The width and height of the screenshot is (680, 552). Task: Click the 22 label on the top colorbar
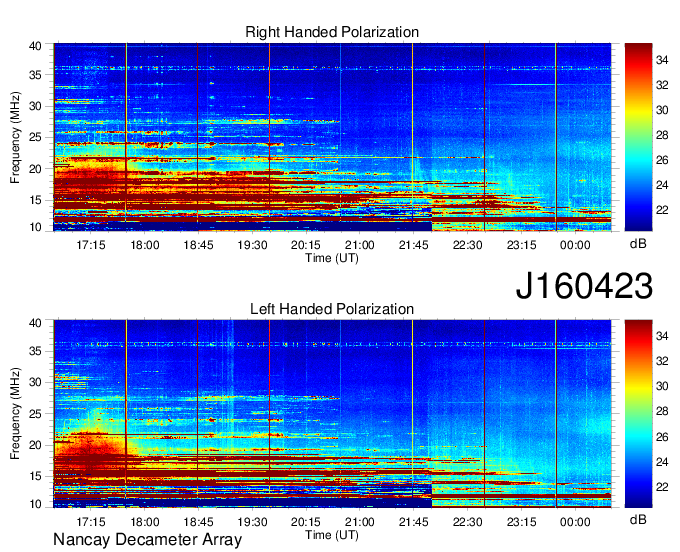pos(662,210)
